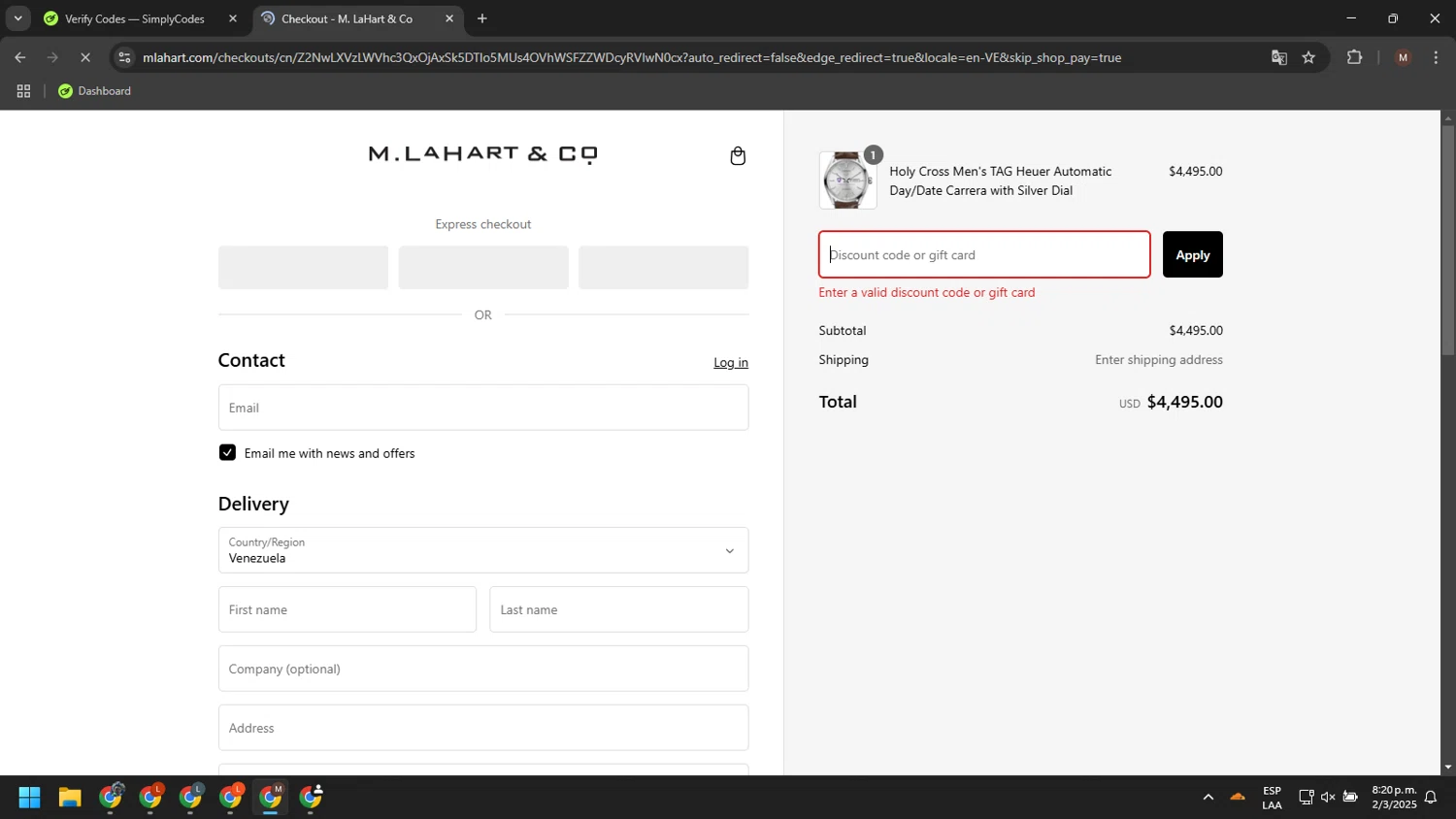Click the ESP LAA language indicator

1272,798
